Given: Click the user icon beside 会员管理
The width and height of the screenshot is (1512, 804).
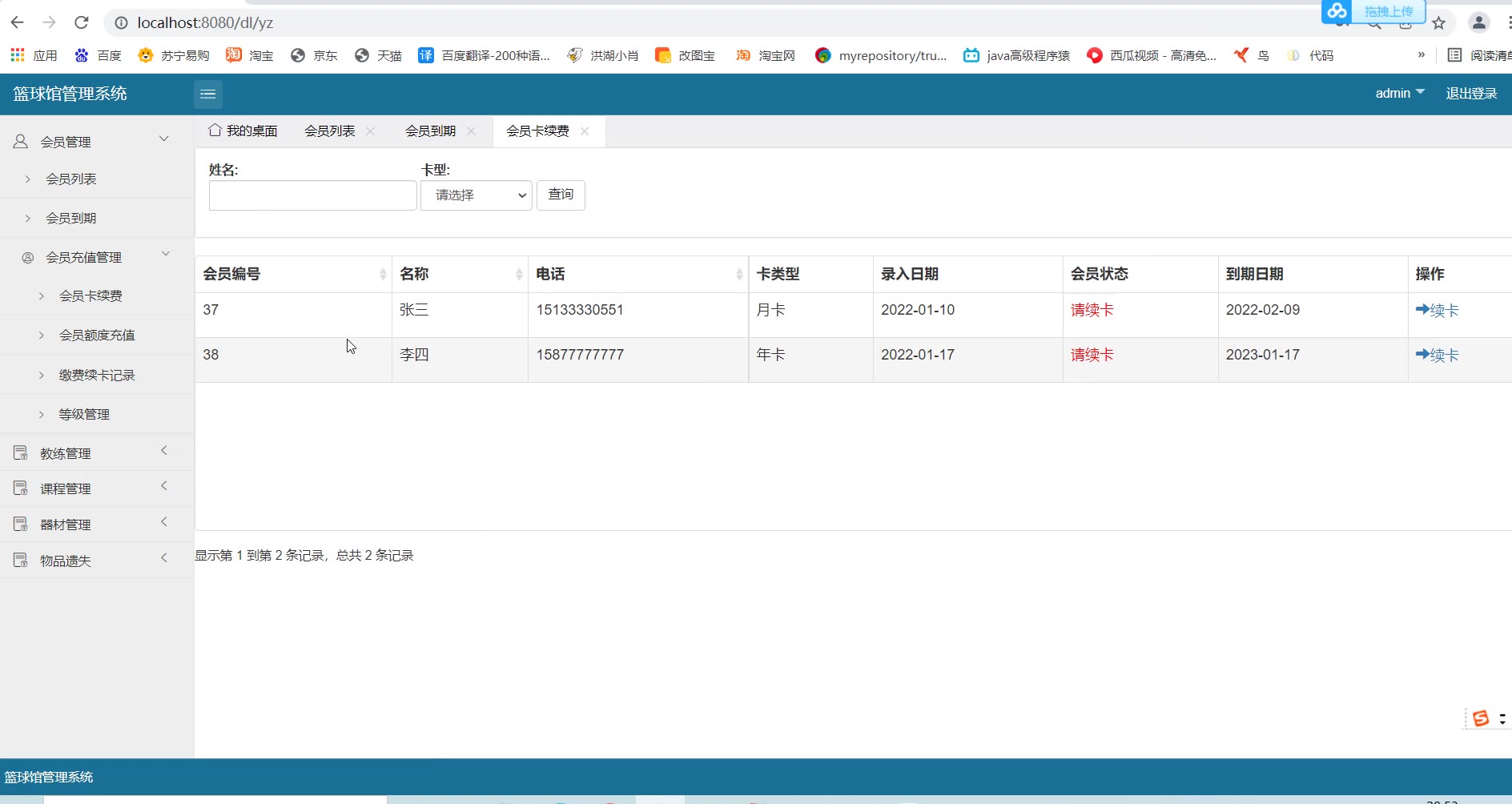Looking at the screenshot, I should 21,141.
